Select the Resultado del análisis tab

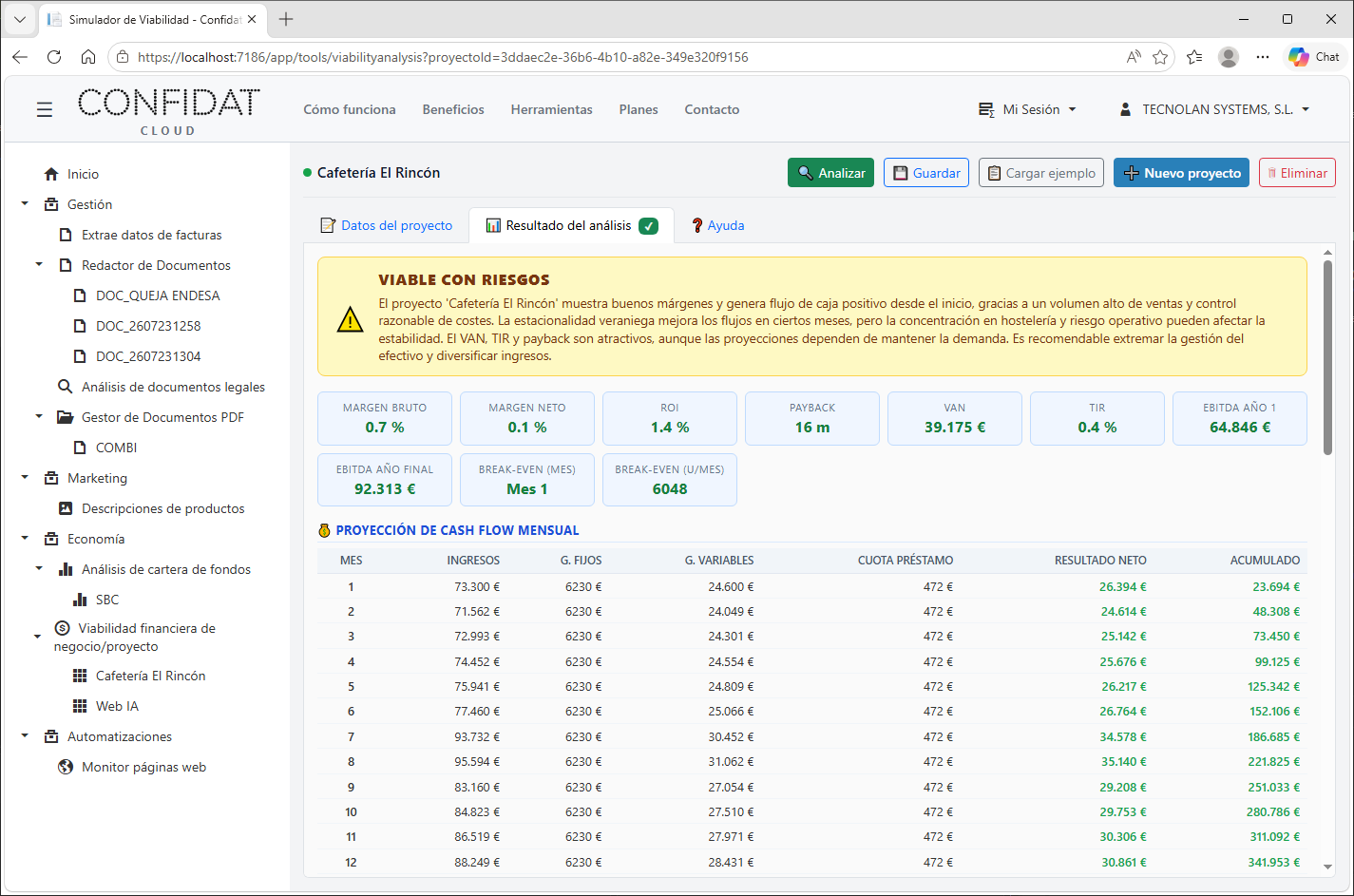pyautogui.click(x=571, y=225)
